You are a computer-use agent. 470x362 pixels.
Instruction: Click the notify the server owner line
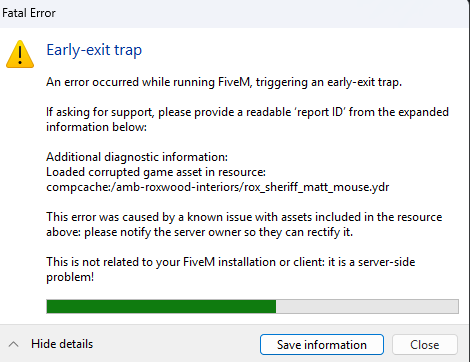coord(199,232)
